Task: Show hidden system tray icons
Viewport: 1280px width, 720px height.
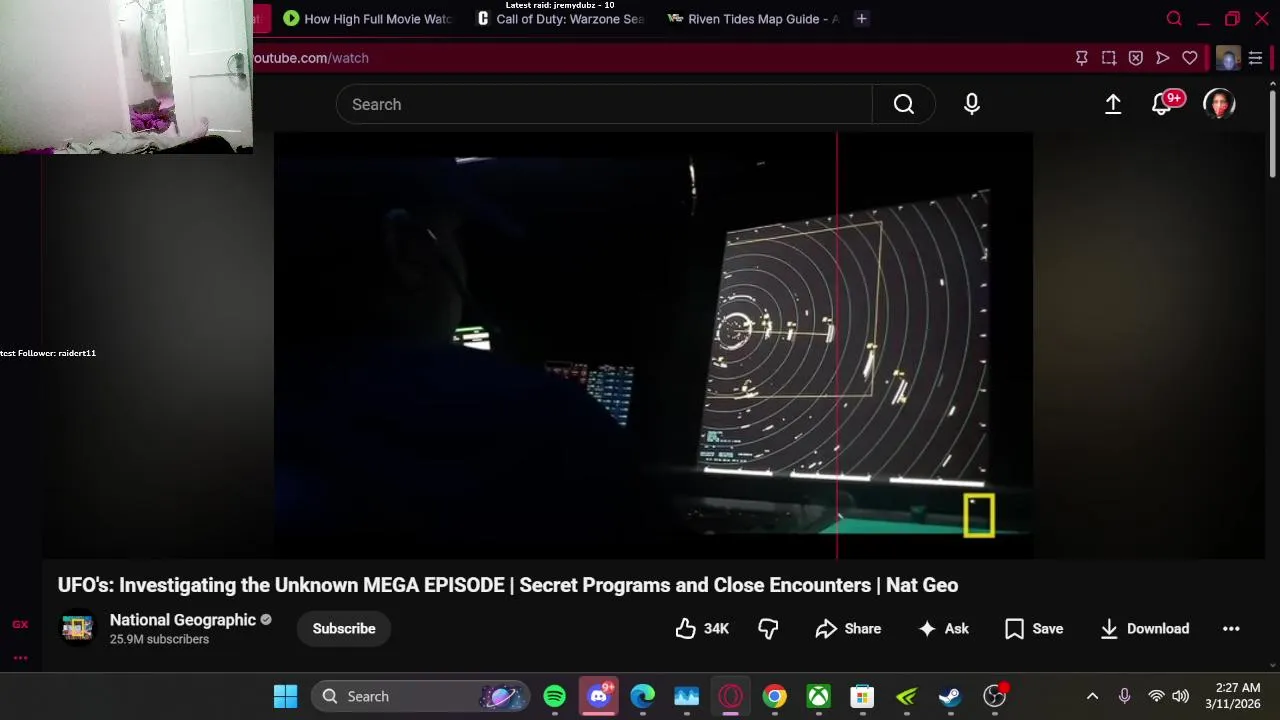Action: click(1092, 696)
